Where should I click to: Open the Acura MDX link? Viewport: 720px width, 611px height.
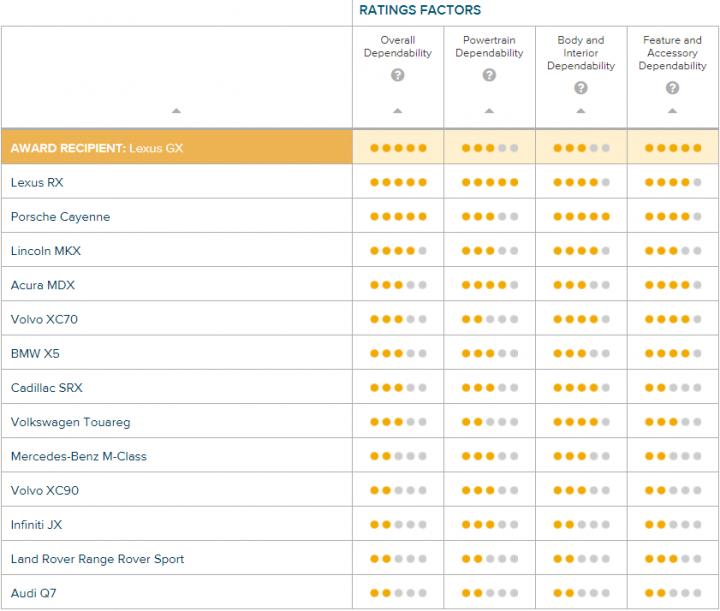(x=43, y=285)
